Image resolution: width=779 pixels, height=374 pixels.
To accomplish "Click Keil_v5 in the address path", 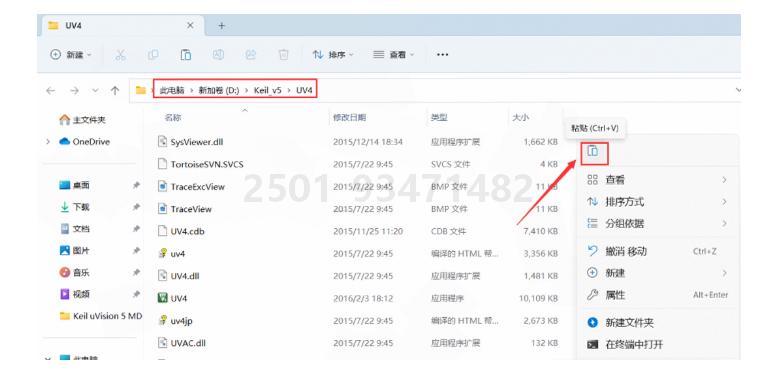I will pyautogui.click(x=268, y=90).
